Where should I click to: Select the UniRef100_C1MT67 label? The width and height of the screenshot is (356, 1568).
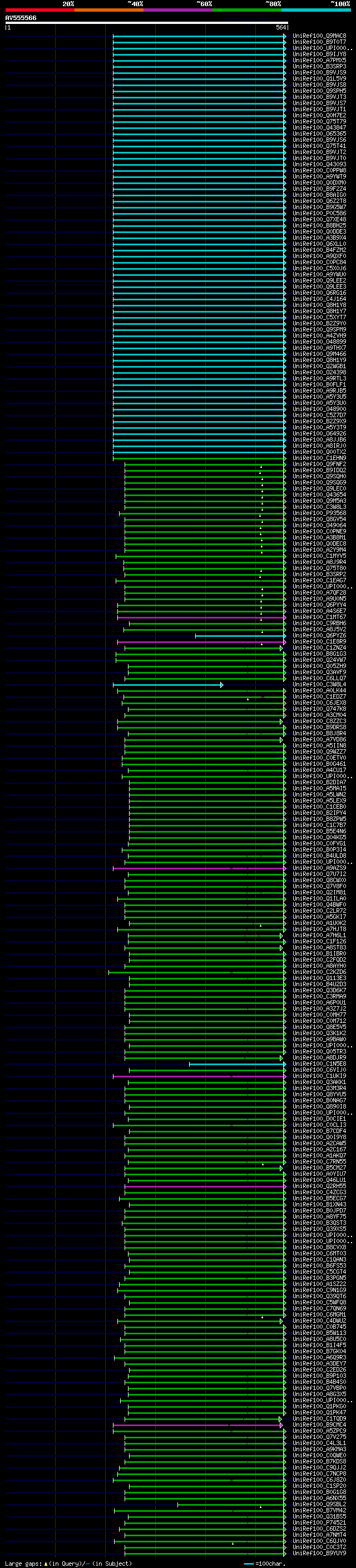click(x=319, y=617)
